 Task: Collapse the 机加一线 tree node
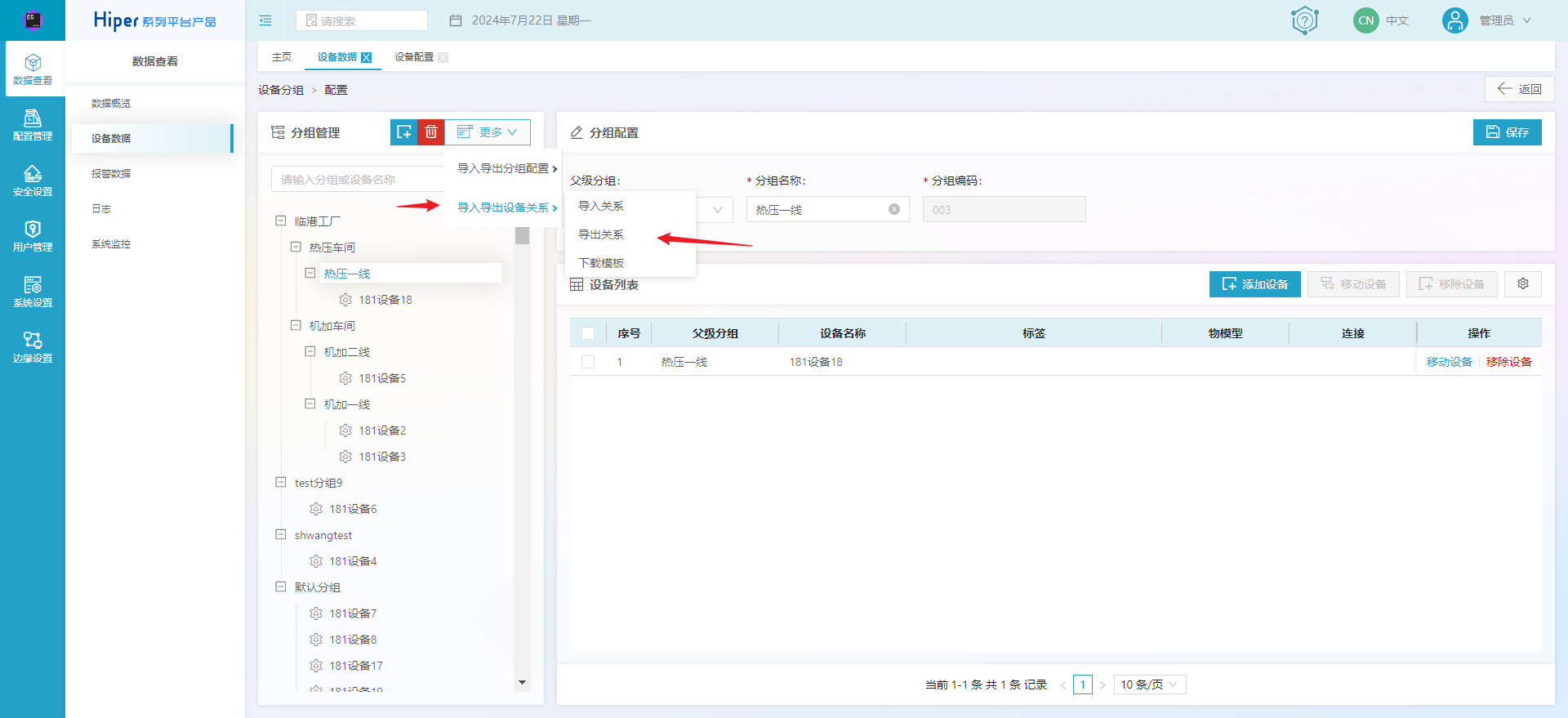(310, 404)
